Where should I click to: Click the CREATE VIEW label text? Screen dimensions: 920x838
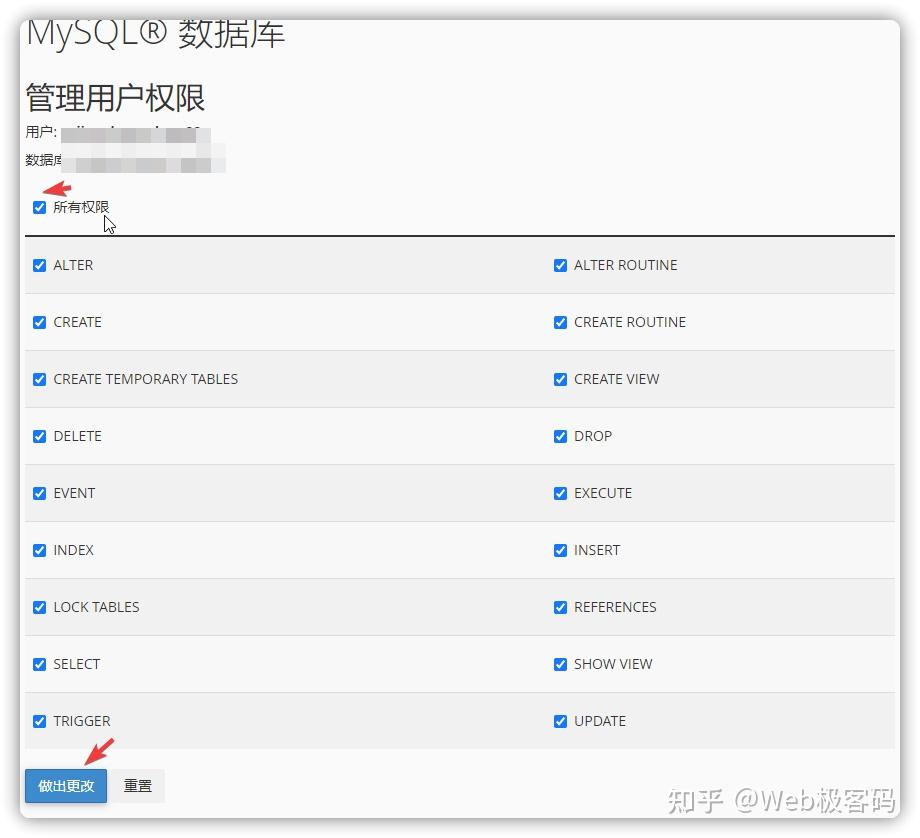(617, 379)
